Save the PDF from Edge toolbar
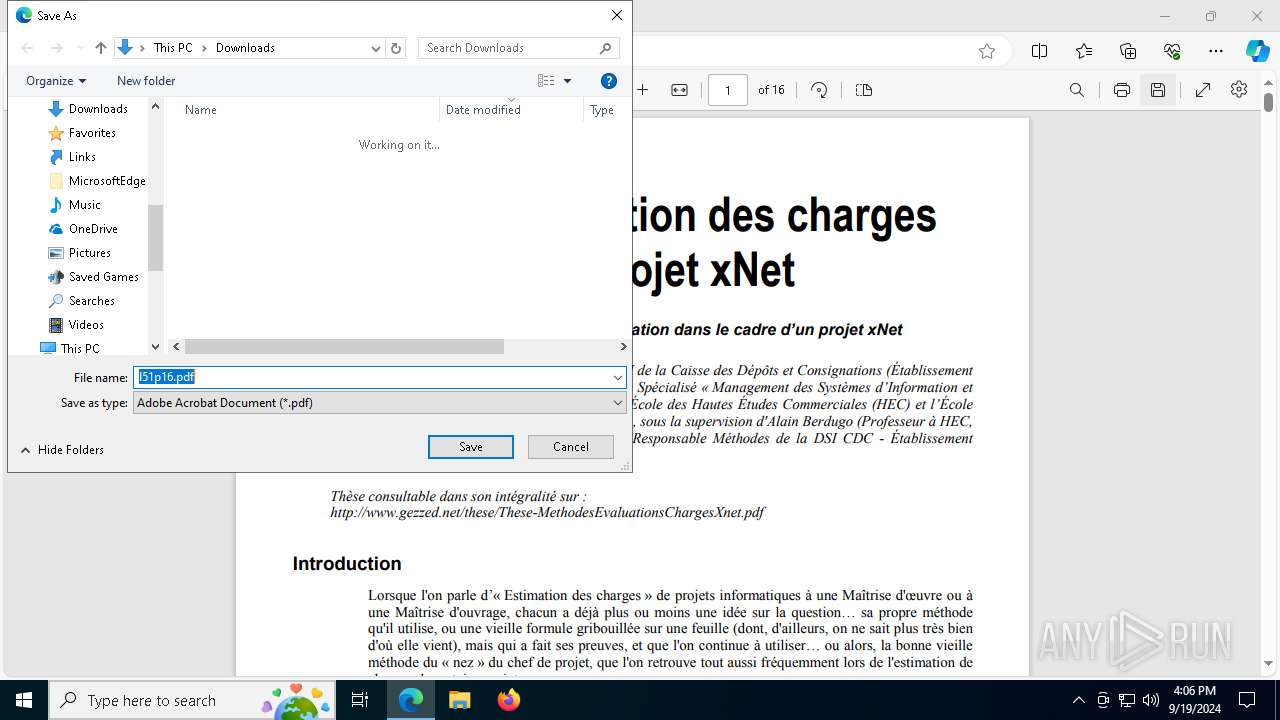1280x720 pixels. [1158, 90]
